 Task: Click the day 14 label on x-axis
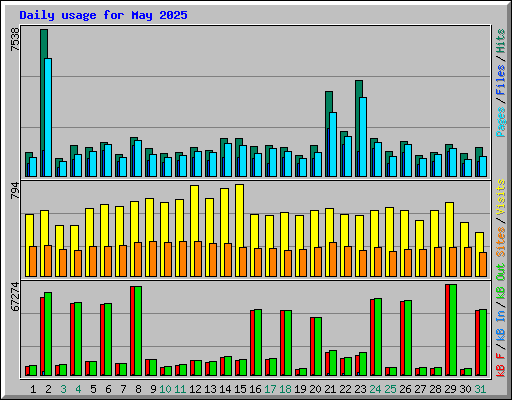pyautogui.click(x=225, y=389)
